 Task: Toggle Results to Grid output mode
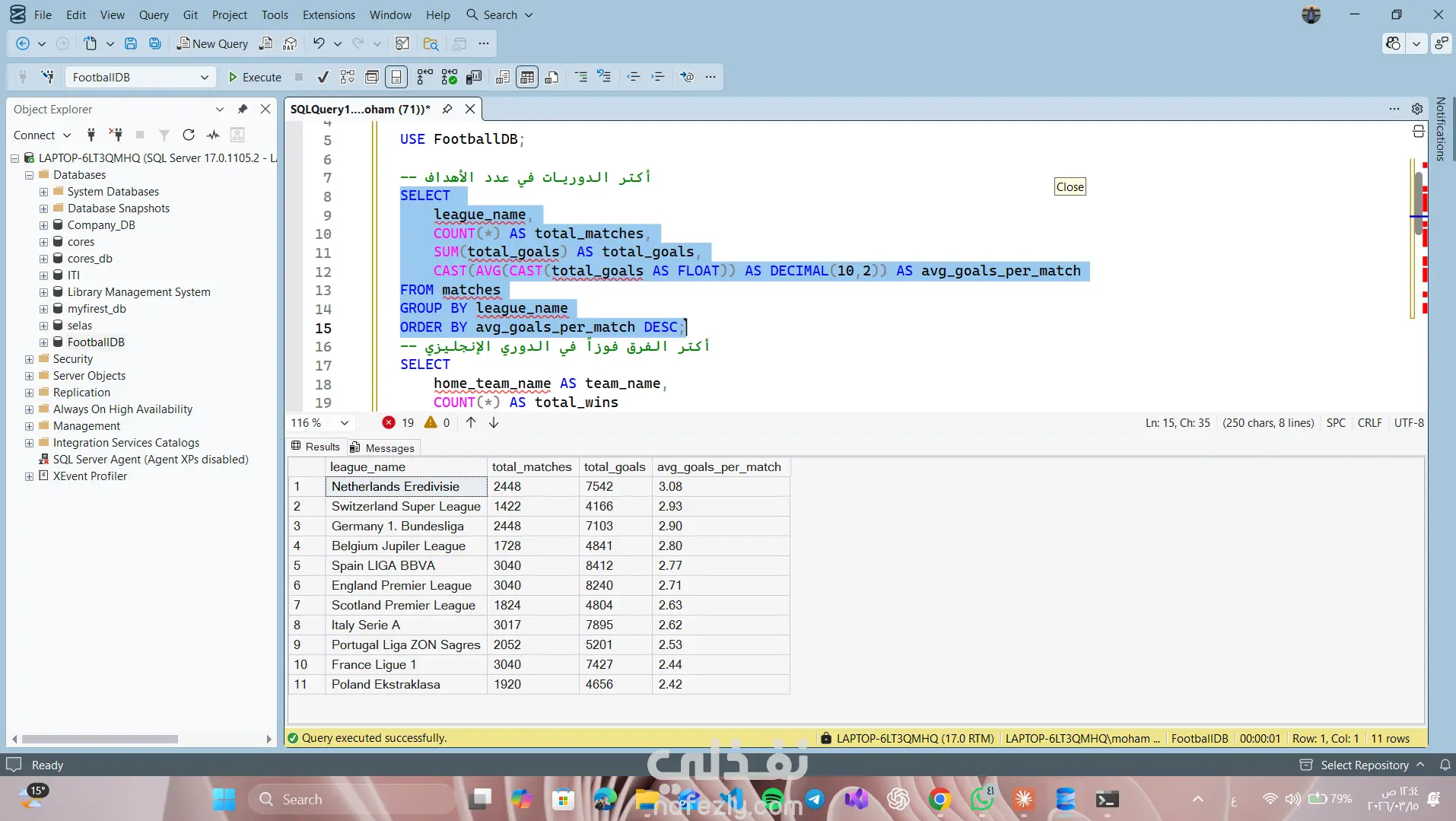pos(526,77)
